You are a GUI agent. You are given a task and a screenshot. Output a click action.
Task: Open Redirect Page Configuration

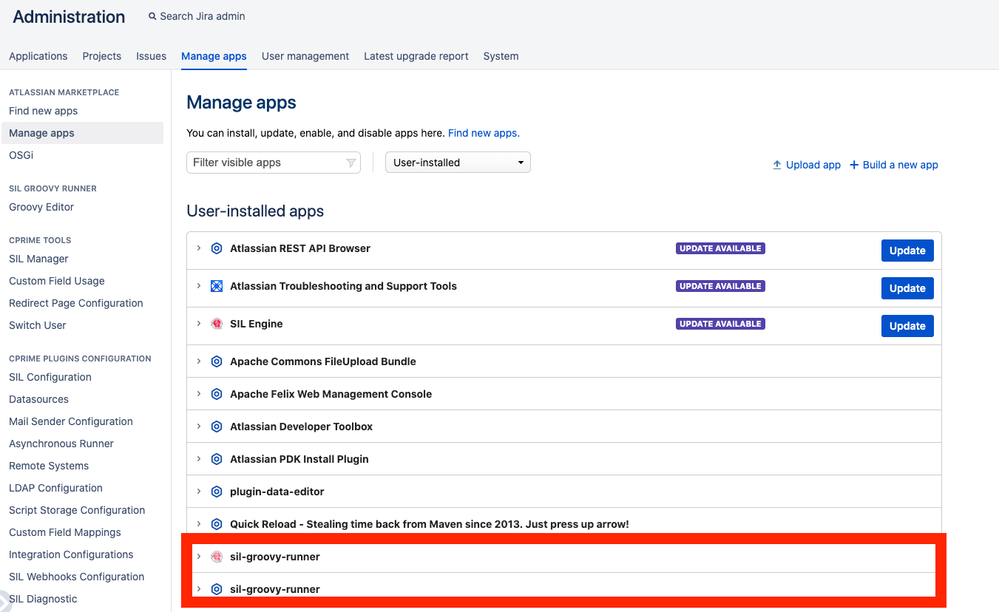[76, 303]
